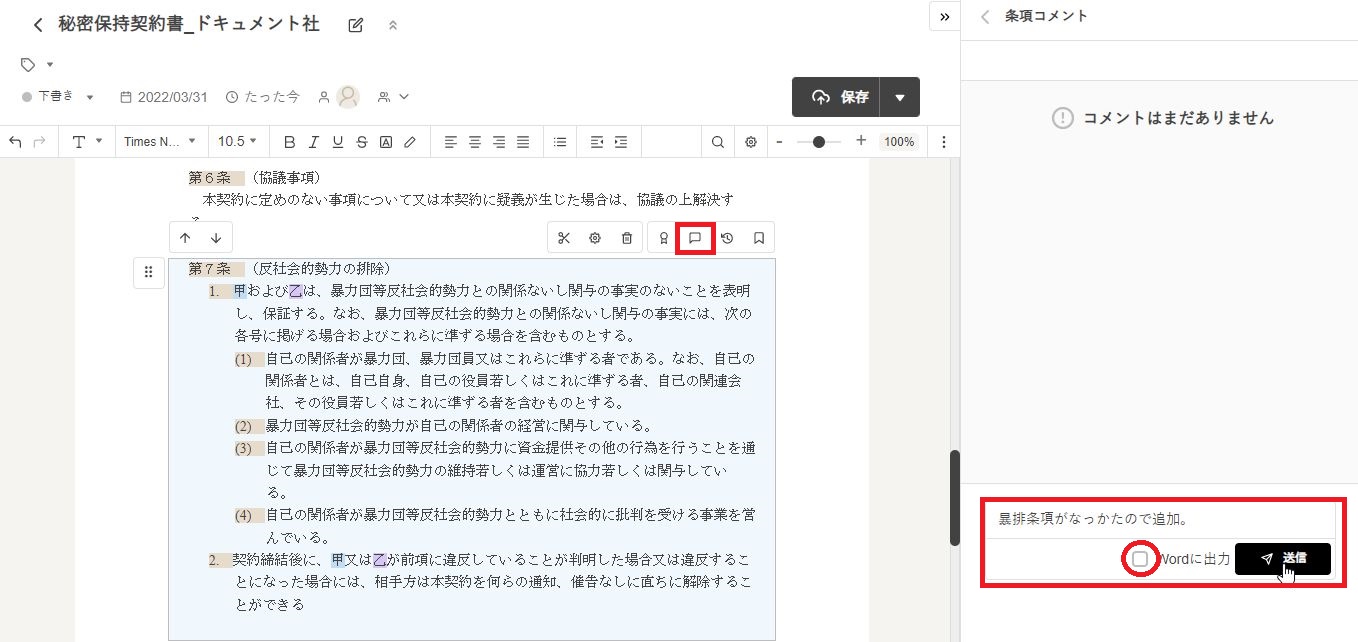
Task: Toggle underline formatting
Action: 338,142
